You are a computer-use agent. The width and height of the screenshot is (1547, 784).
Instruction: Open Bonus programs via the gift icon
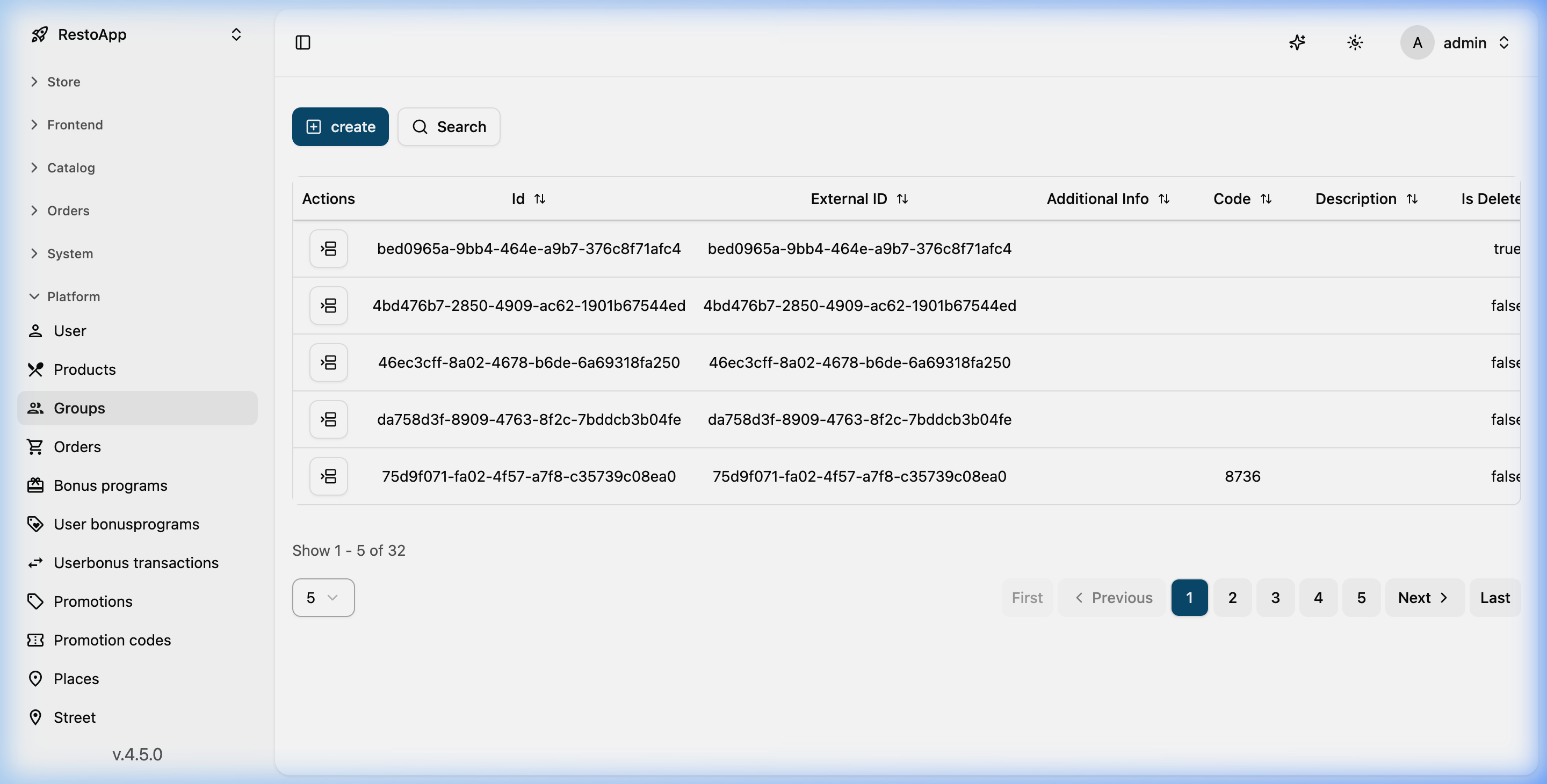(35, 485)
